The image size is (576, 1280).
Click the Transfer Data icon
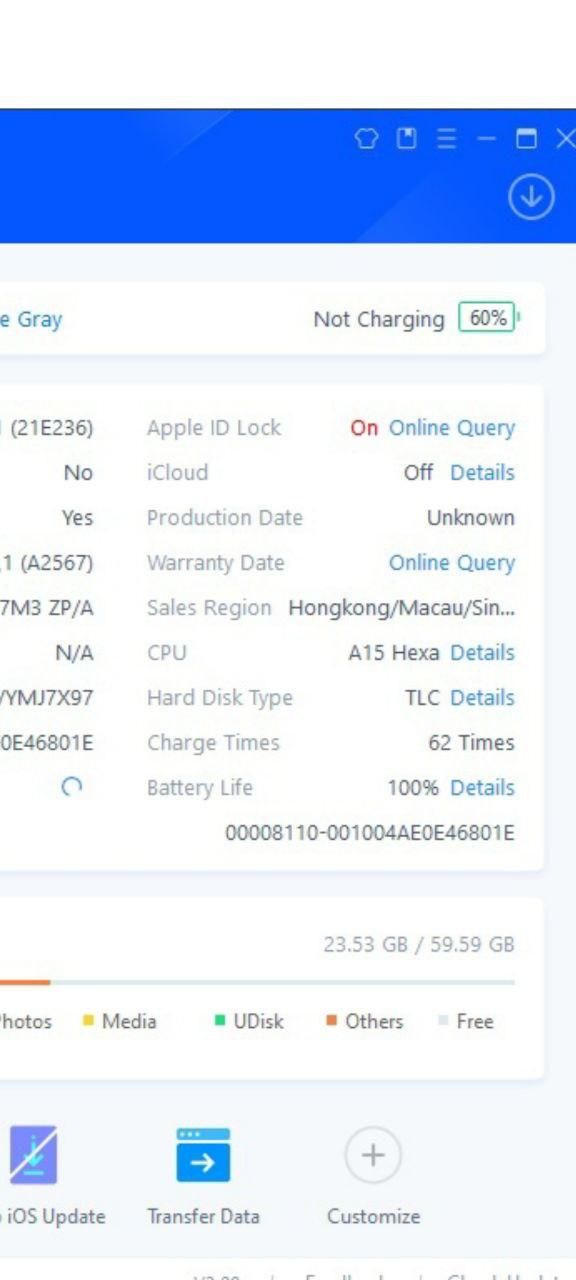[203, 1155]
